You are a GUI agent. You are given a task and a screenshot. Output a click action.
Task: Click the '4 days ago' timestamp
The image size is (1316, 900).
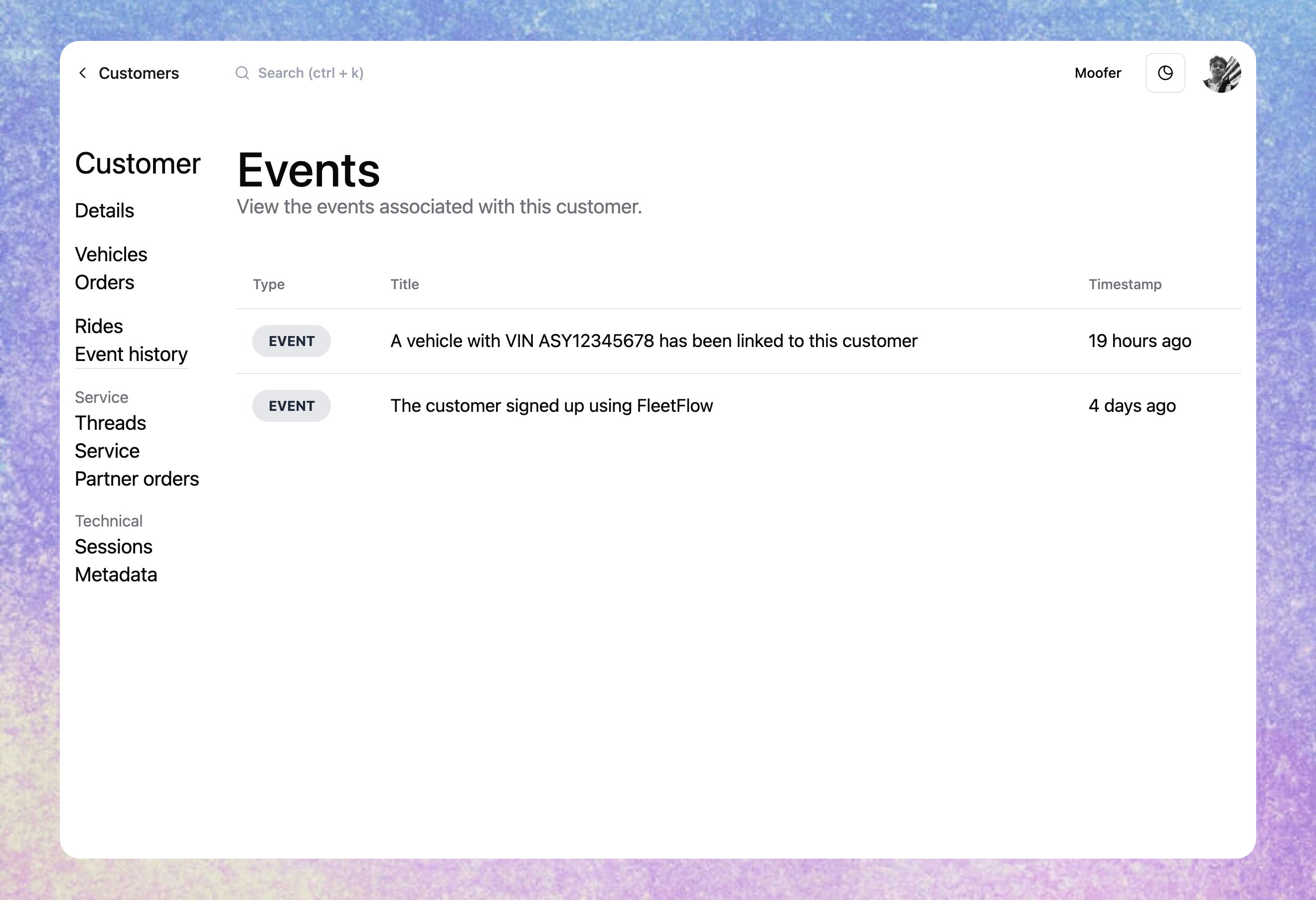point(1132,406)
